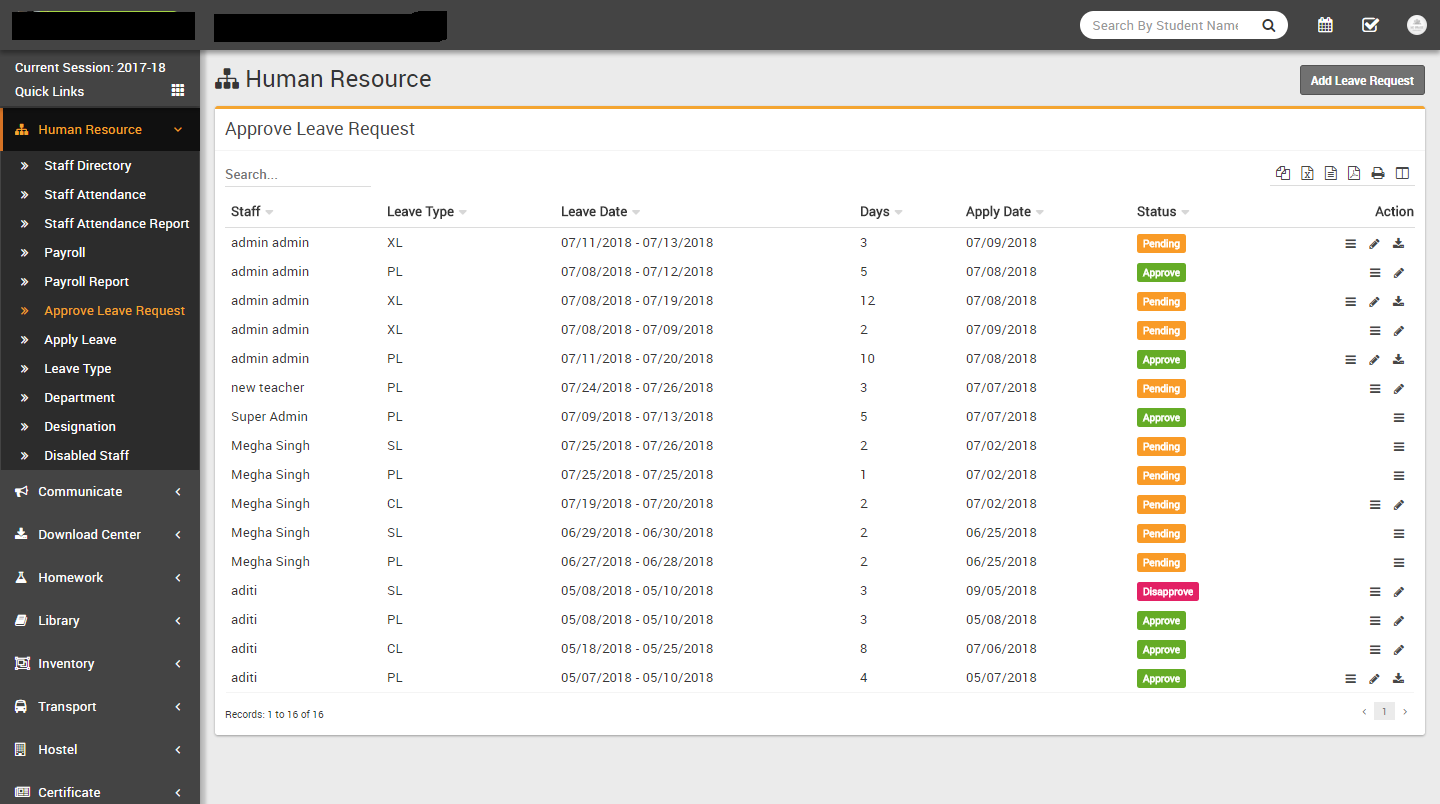Export the table to Excel
1440x804 pixels.
pos(1307,174)
